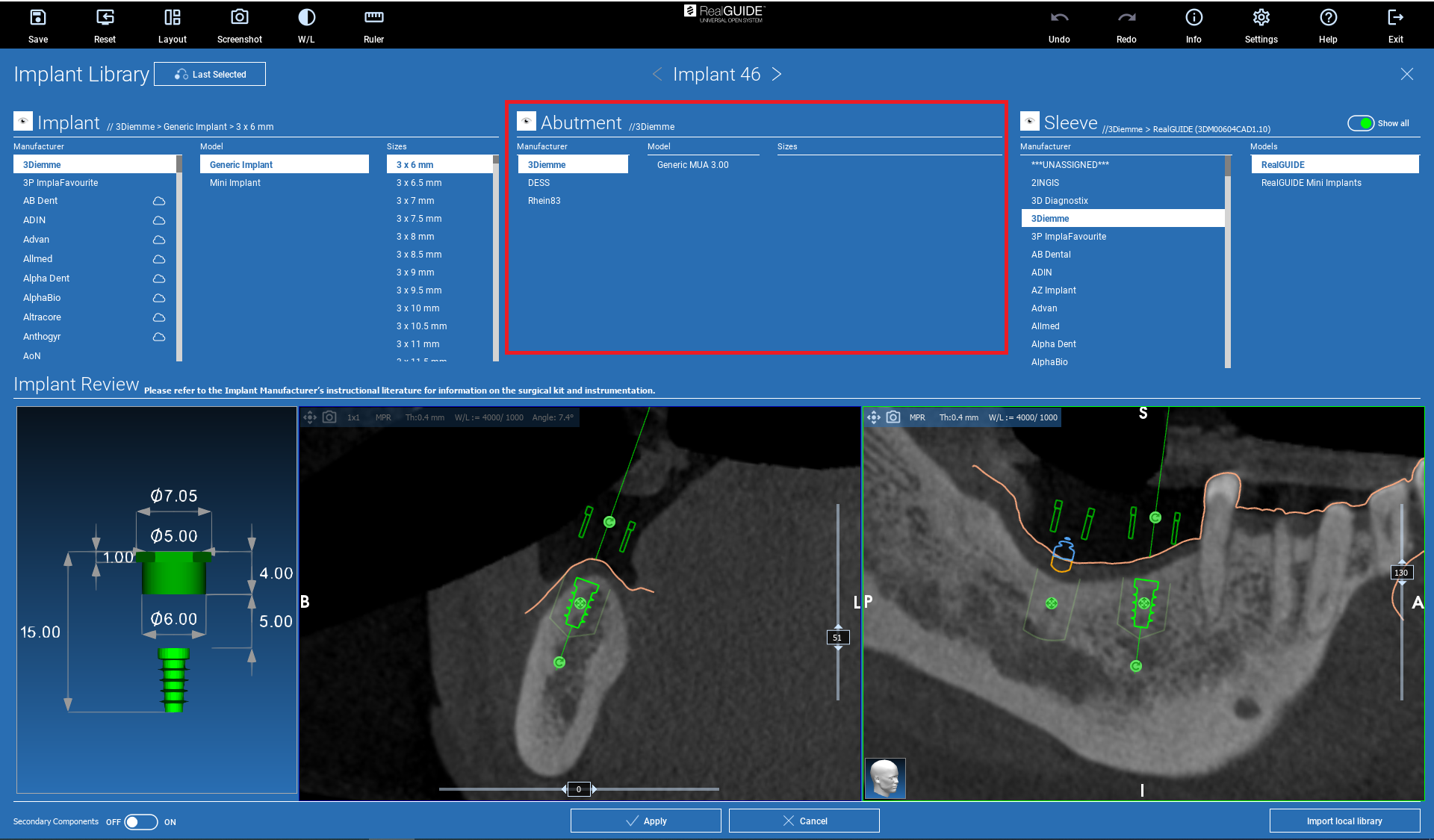Toggle the Secondary Components switch

[x=140, y=822]
